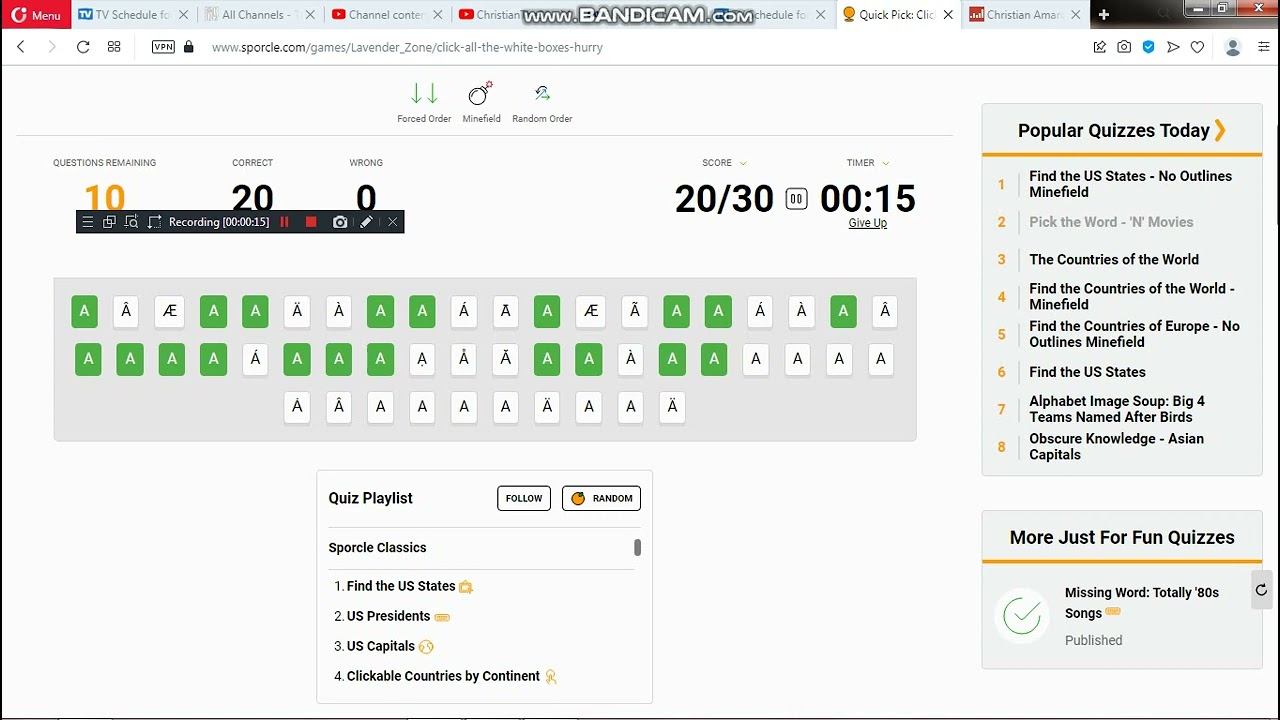Open the Opera Menu button
This screenshot has height=720, width=1280.
pos(36,14)
